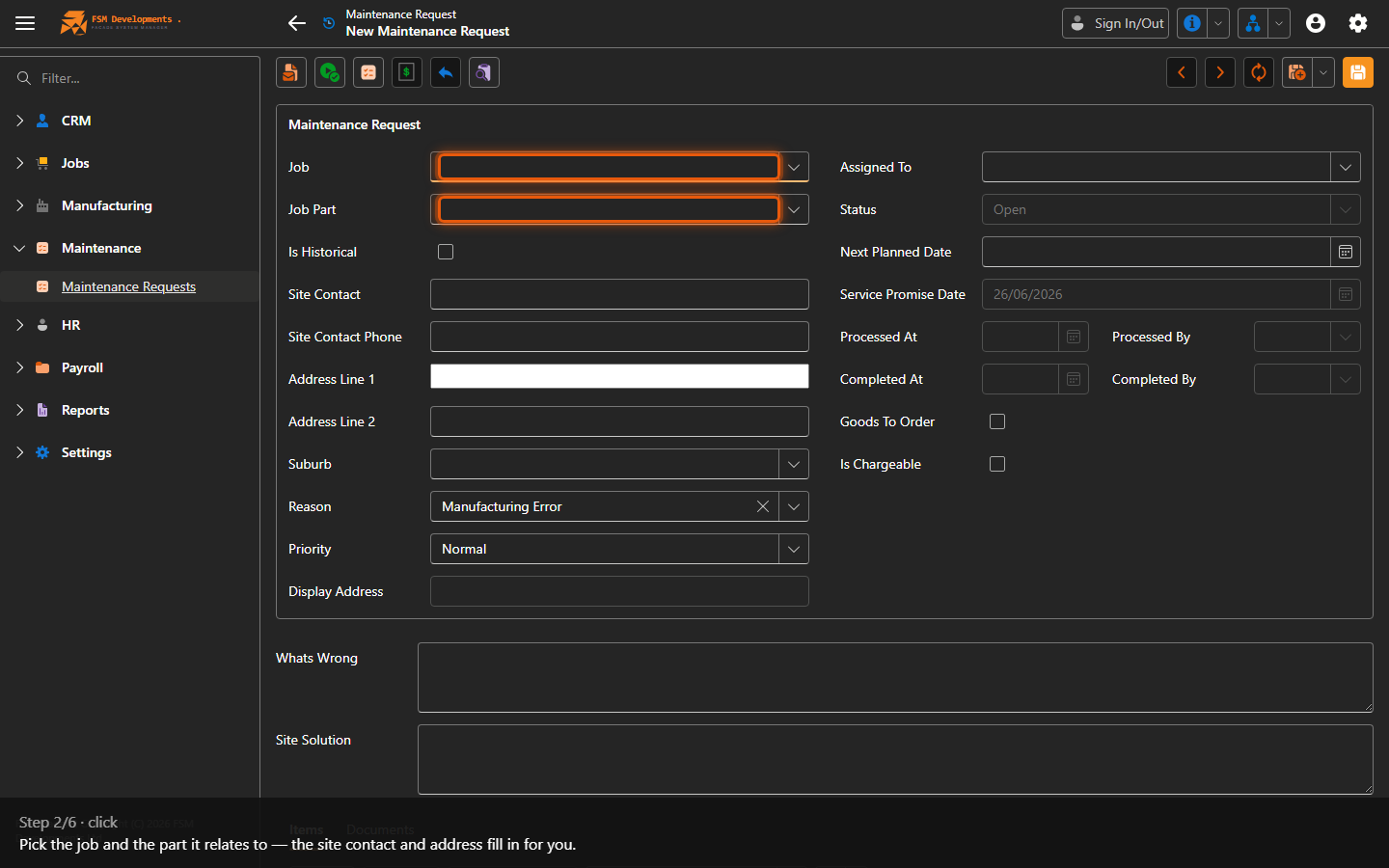This screenshot has width=1389, height=868.
Task: Click the Sign In/Out button
Action: [1115, 23]
